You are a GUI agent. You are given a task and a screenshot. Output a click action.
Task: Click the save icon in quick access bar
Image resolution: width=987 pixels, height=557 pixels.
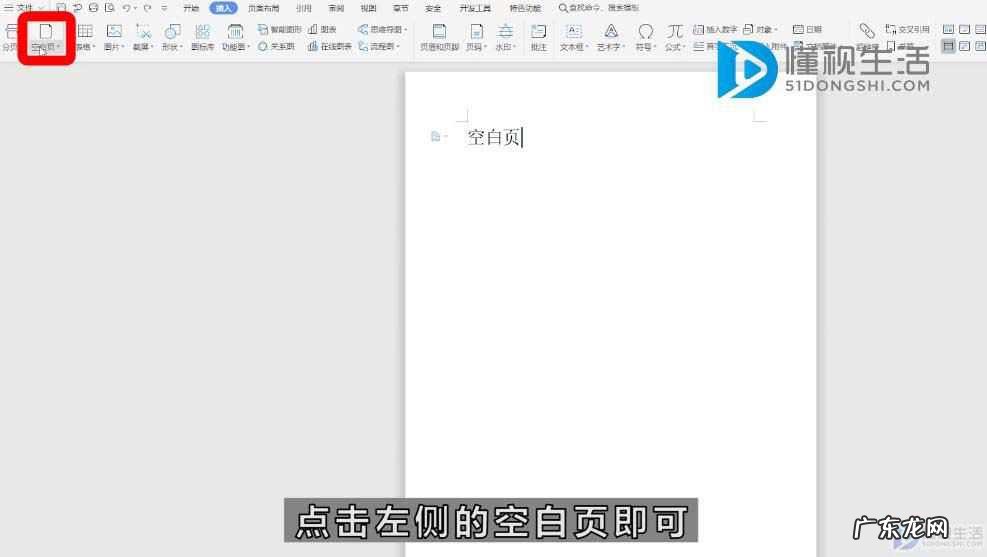[61, 8]
